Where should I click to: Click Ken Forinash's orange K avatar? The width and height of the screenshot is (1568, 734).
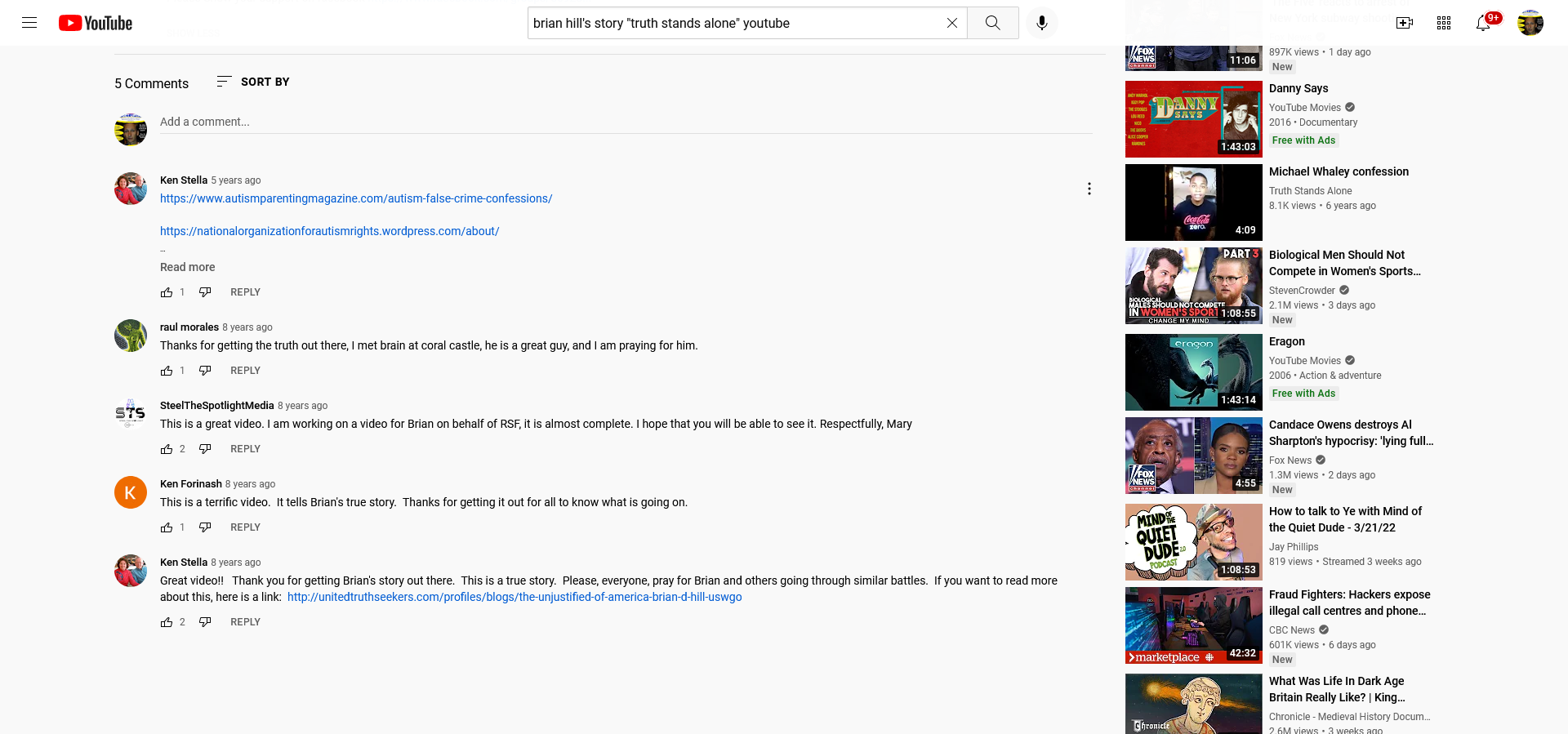[x=131, y=492]
